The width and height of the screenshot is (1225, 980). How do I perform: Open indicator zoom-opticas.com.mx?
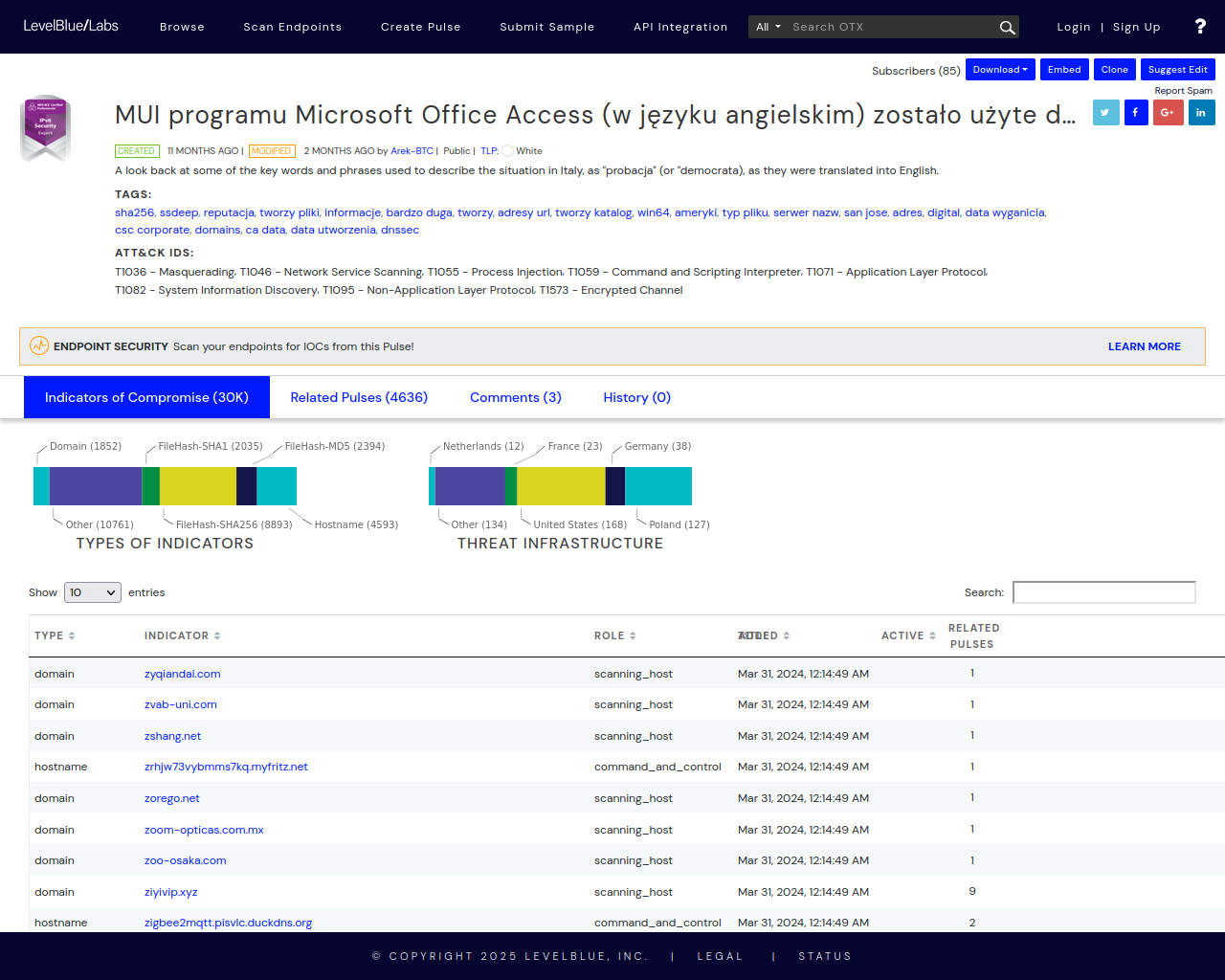[204, 830]
